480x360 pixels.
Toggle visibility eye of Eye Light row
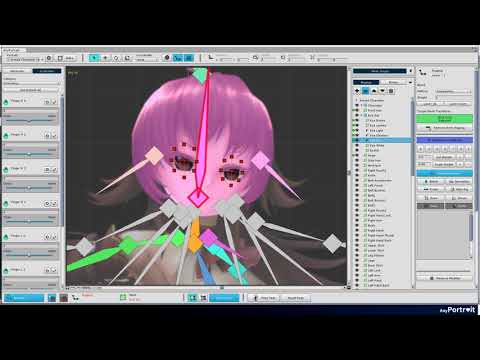tap(356, 130)
